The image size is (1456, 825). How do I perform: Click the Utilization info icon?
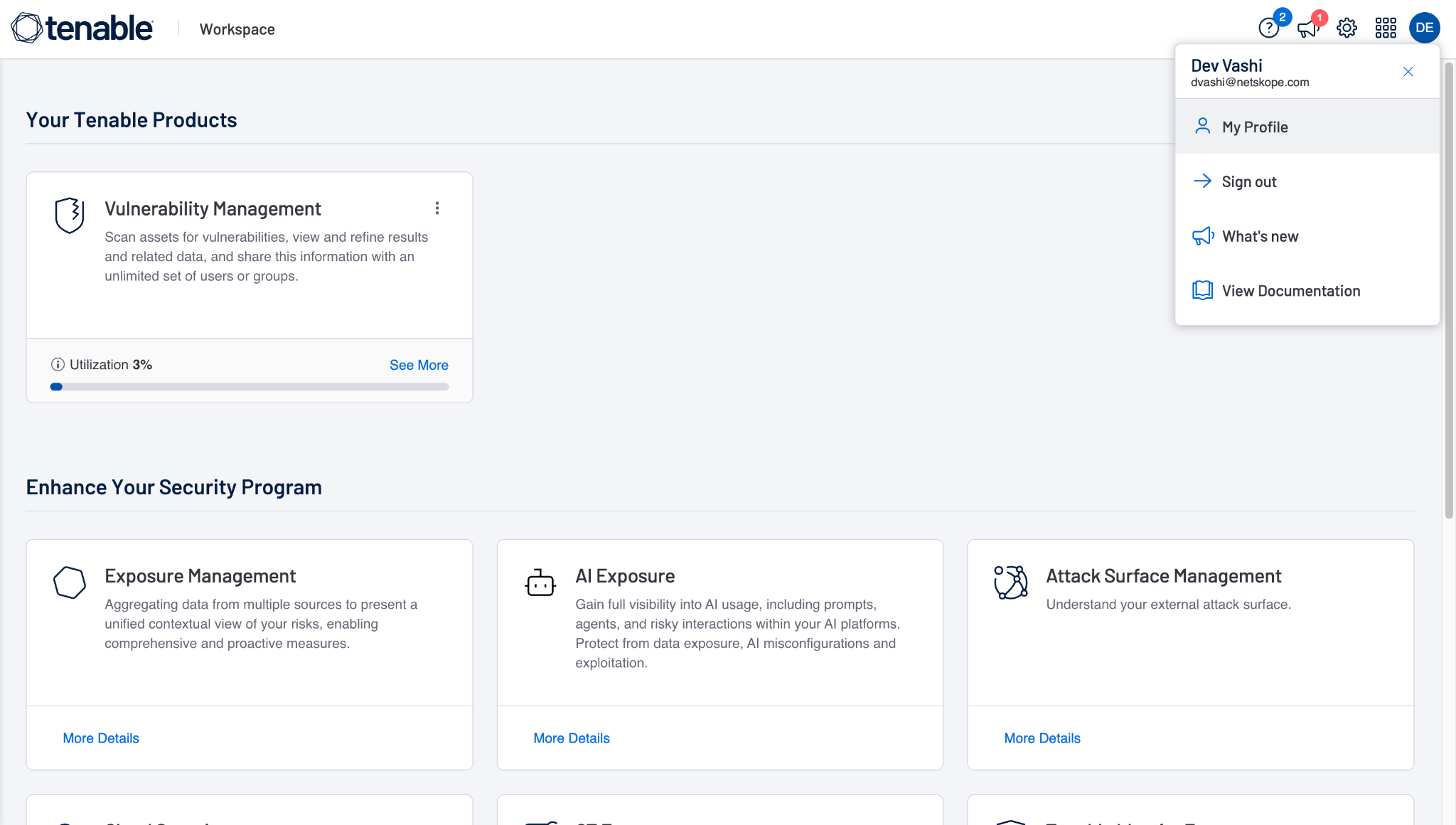tap(58, 365)
